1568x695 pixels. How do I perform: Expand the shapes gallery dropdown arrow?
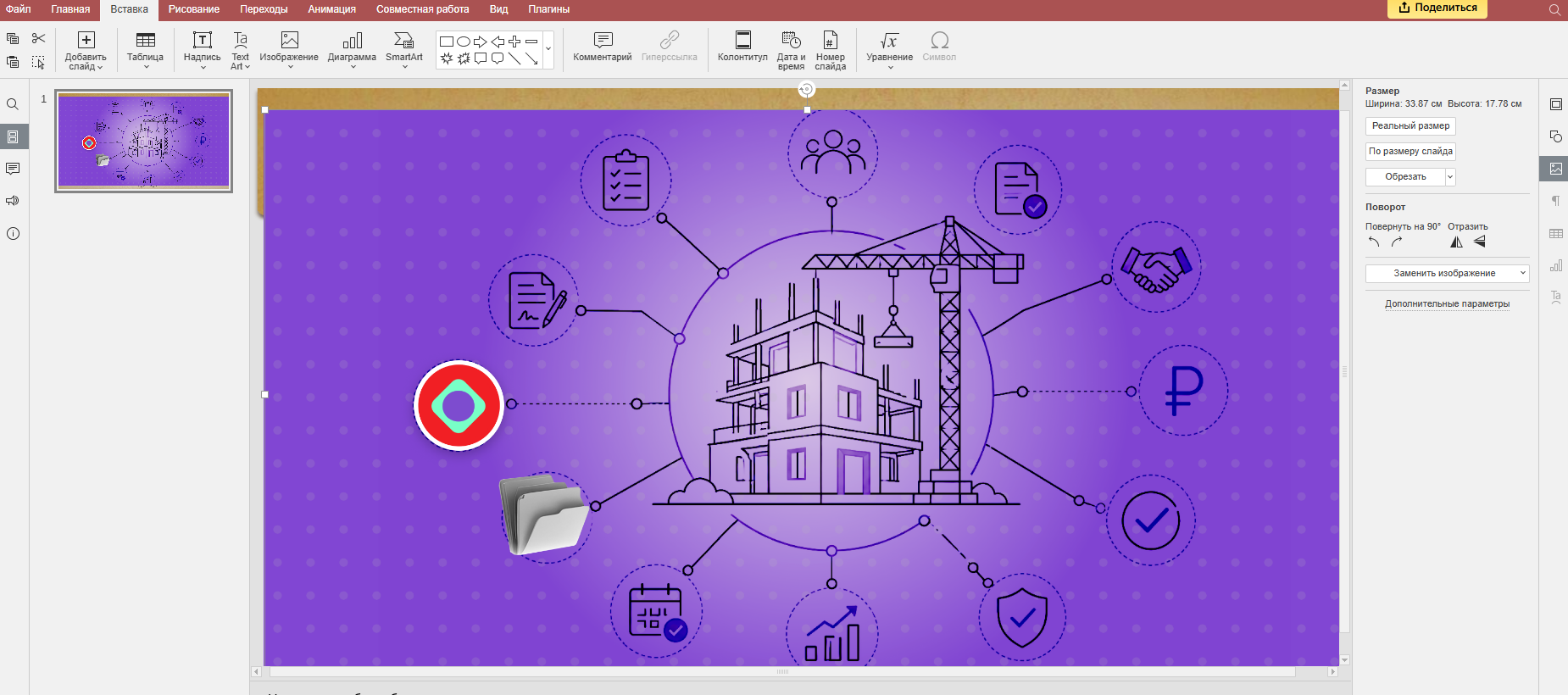pos(548,49)
